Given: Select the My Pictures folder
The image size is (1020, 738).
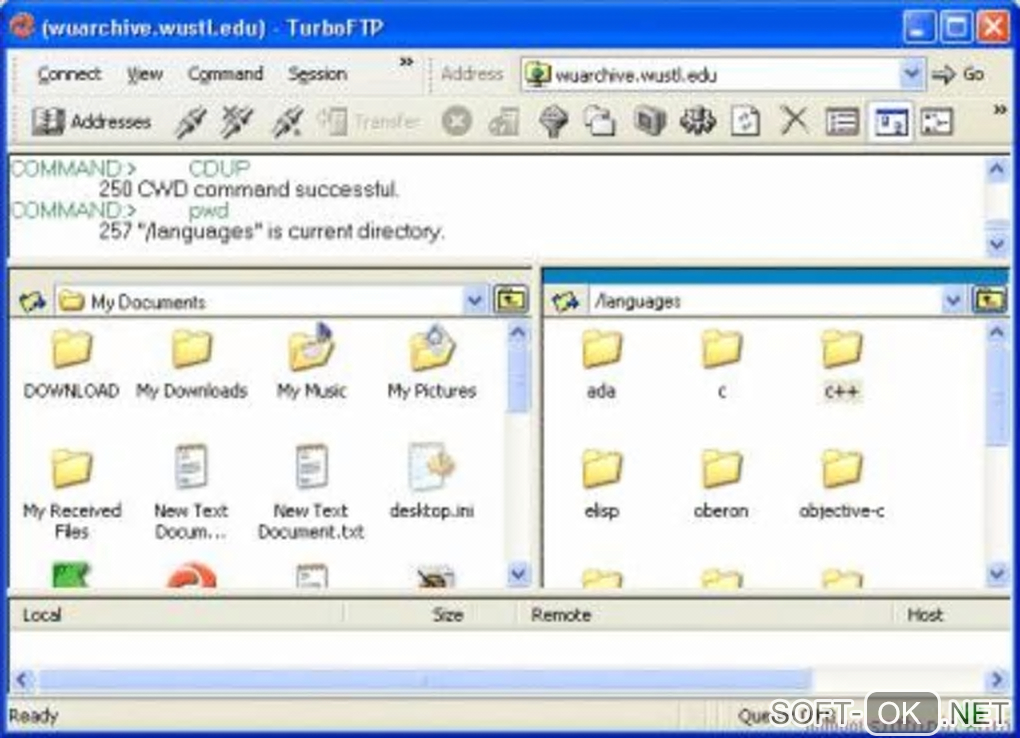Looking at the screenshot, I should pos(432,363).
